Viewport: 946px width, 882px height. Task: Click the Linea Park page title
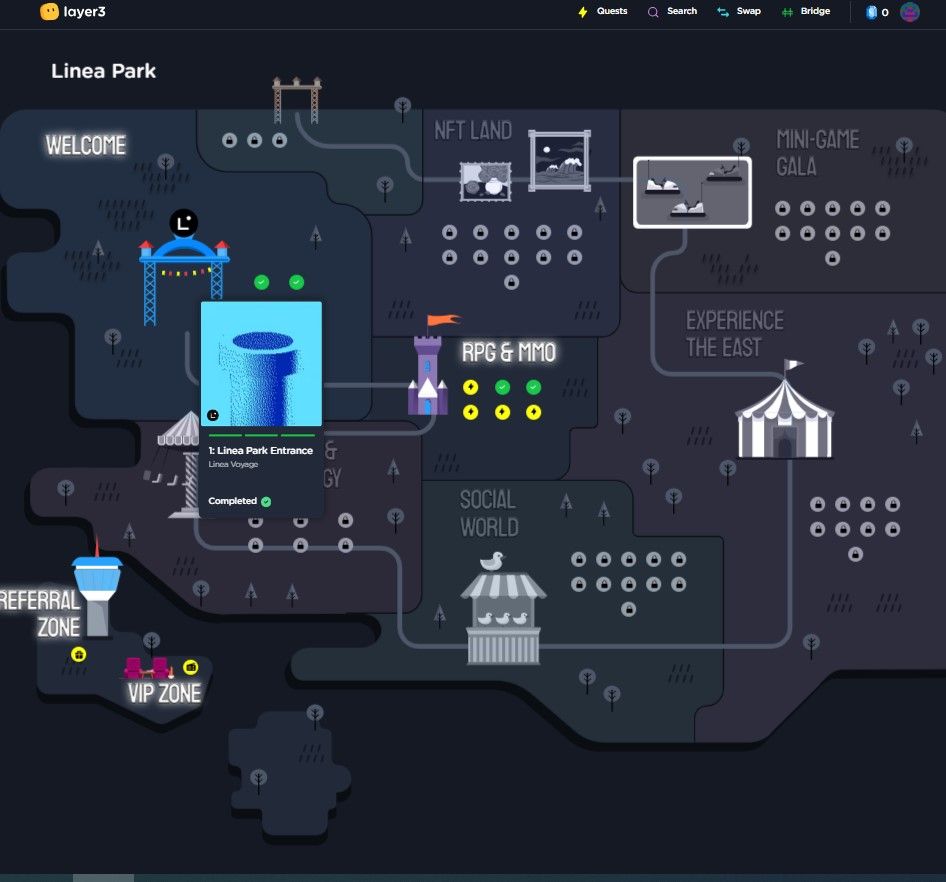[x=104, y=71]
